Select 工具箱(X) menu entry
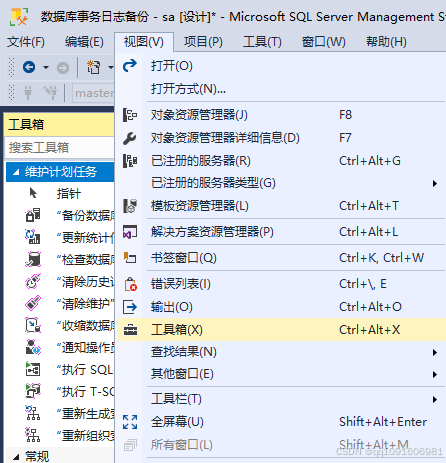446x463 pixels. [280, 330]
